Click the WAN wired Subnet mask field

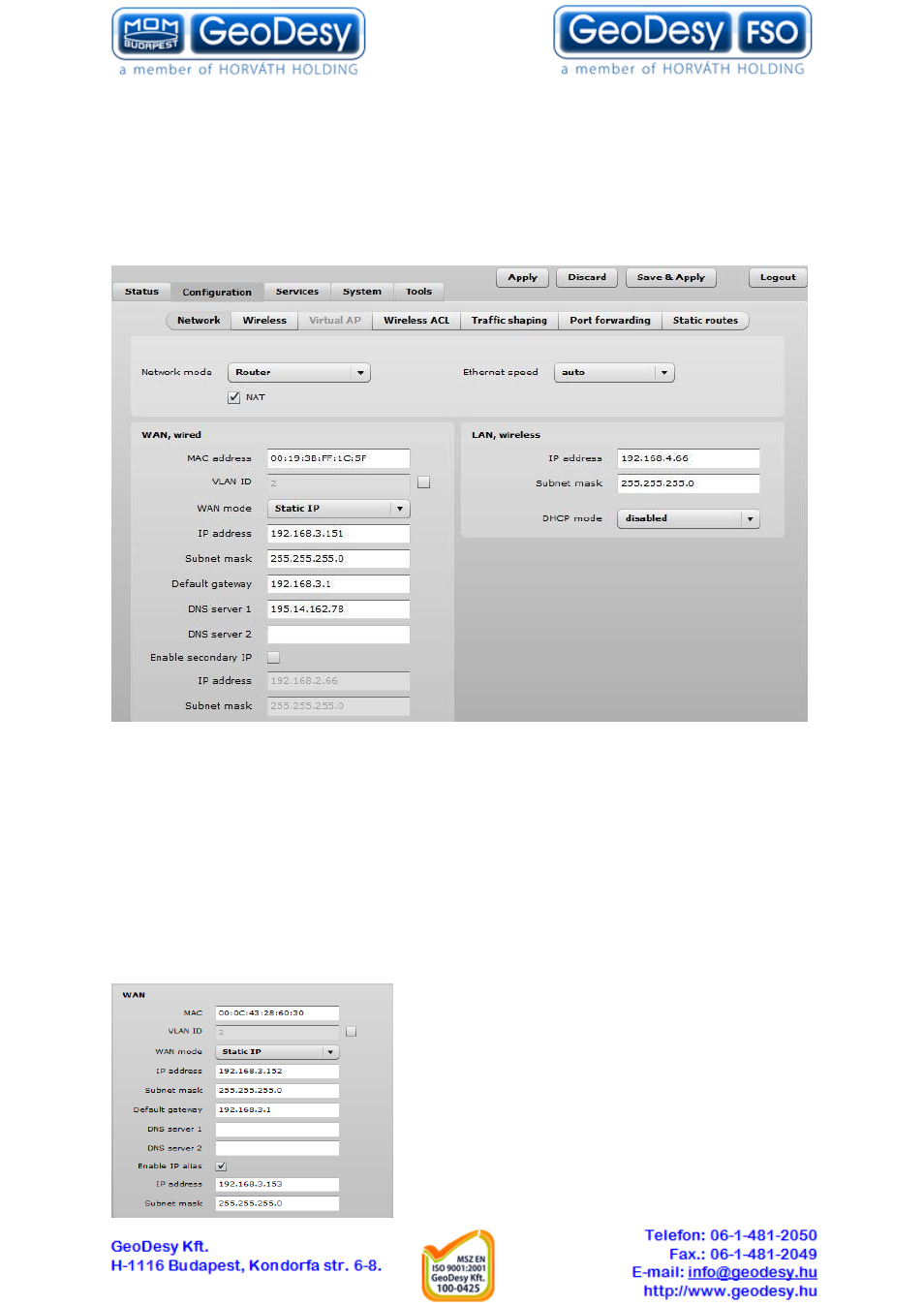pos(338,559)
